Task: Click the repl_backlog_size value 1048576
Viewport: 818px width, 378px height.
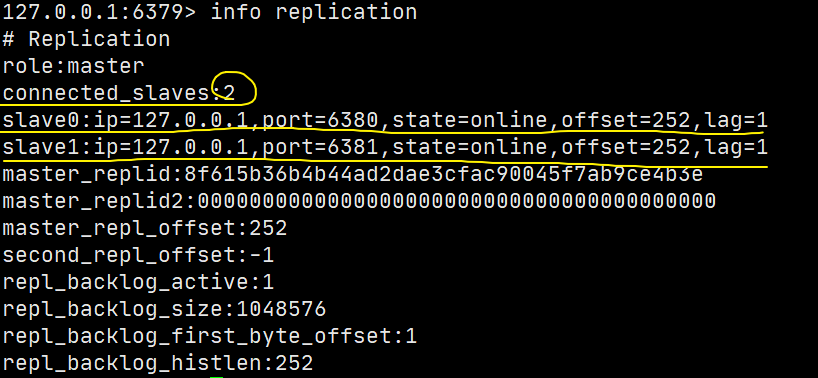Action: click(281, 310)
